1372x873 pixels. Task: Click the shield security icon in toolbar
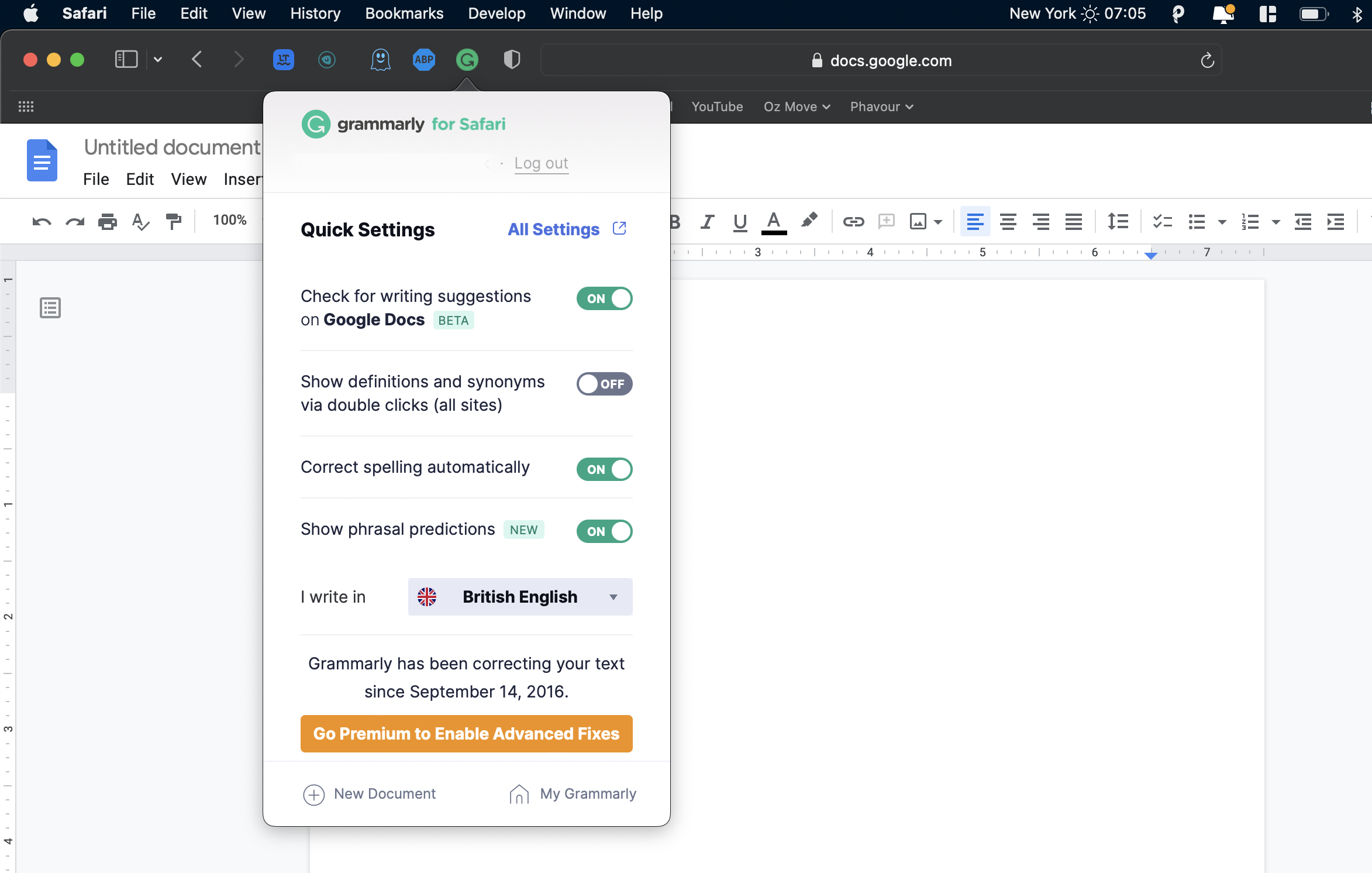coord(511,59)
